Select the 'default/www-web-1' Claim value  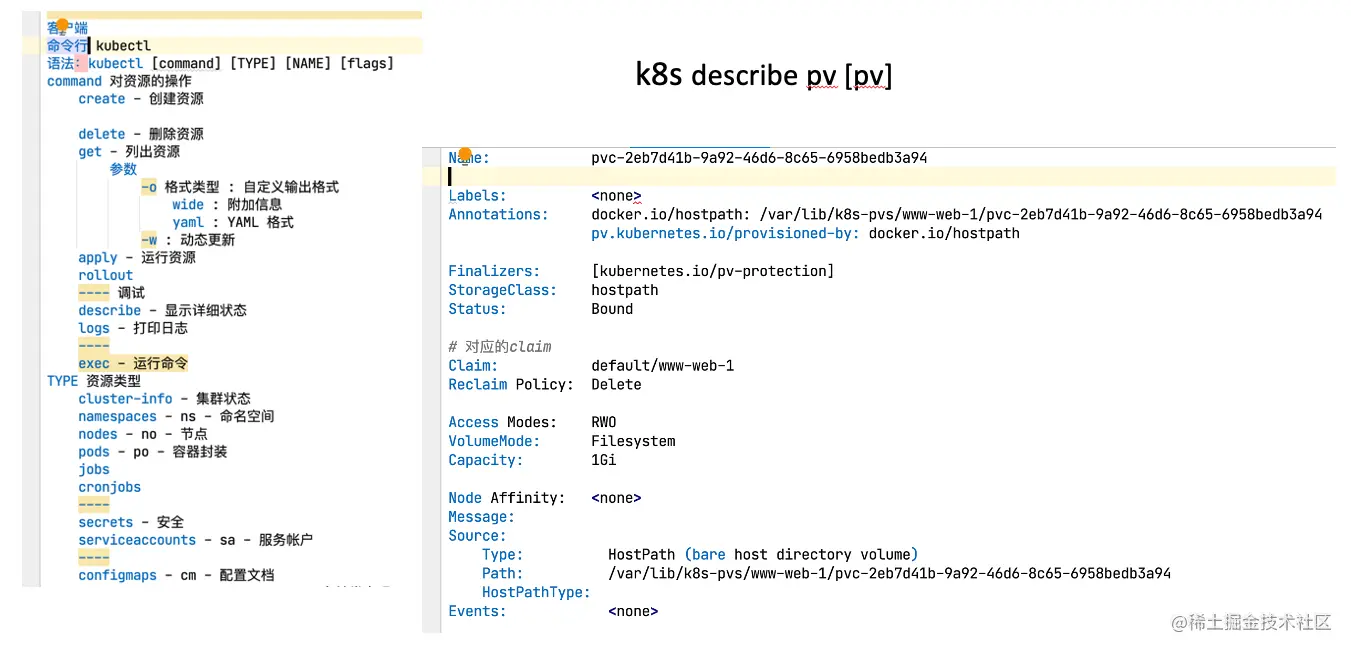pos(662,366)
